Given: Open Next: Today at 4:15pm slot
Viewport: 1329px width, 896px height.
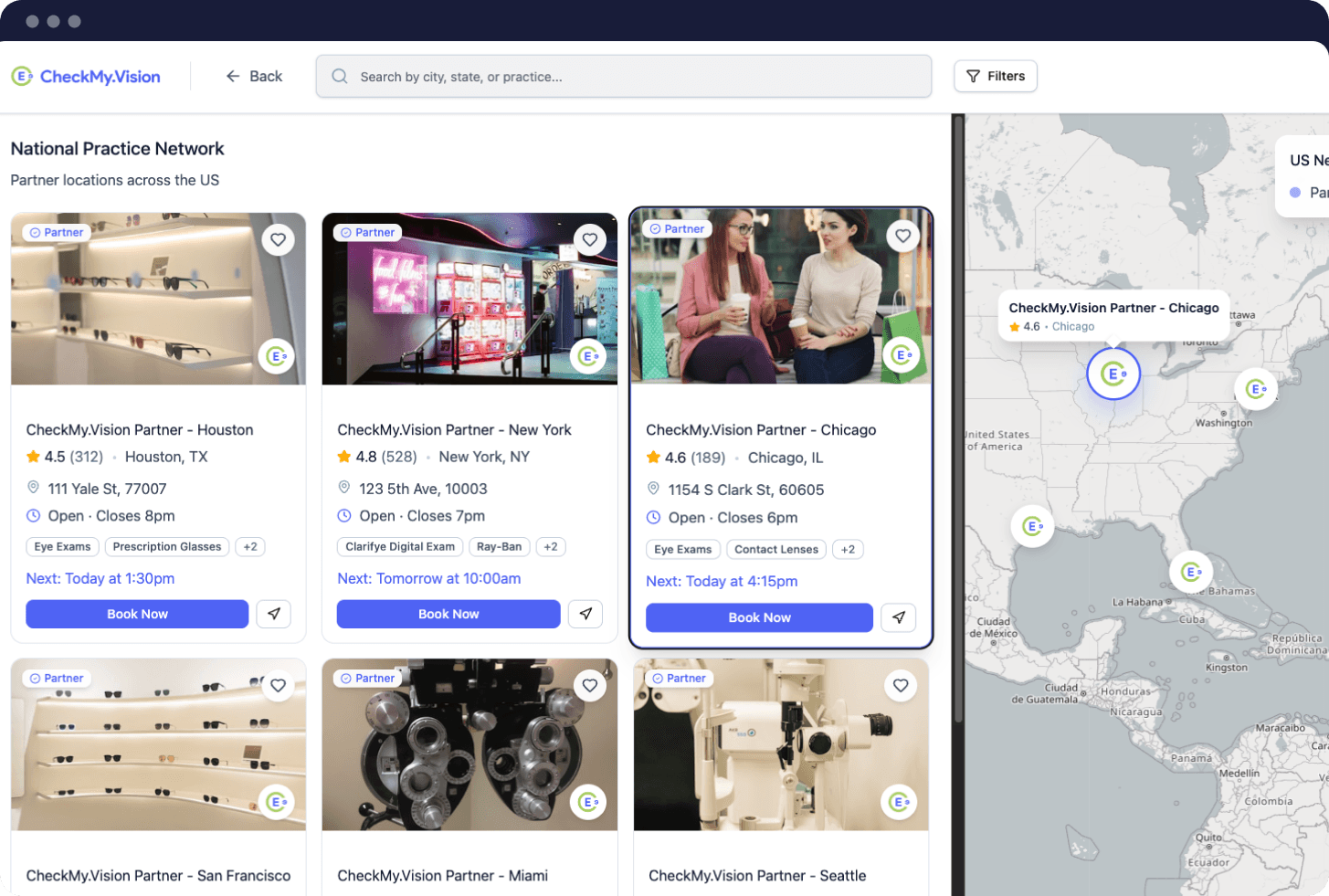Looking at the screenshot, I should 722,582.
